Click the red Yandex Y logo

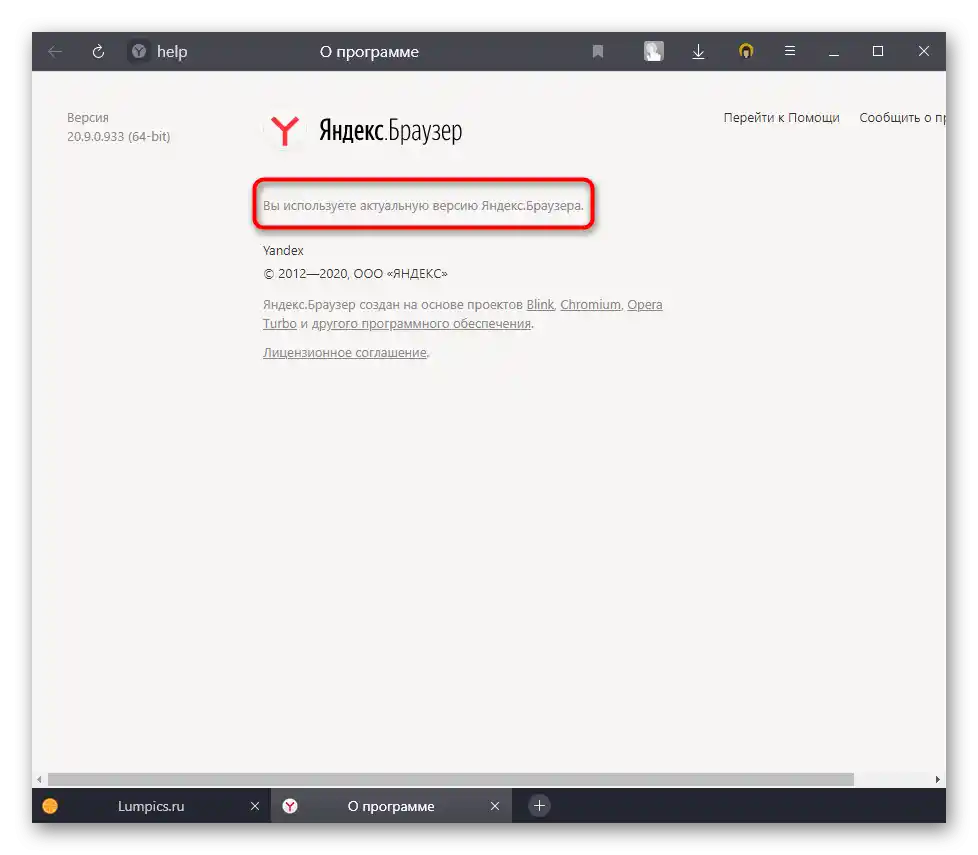coord(285,130)
